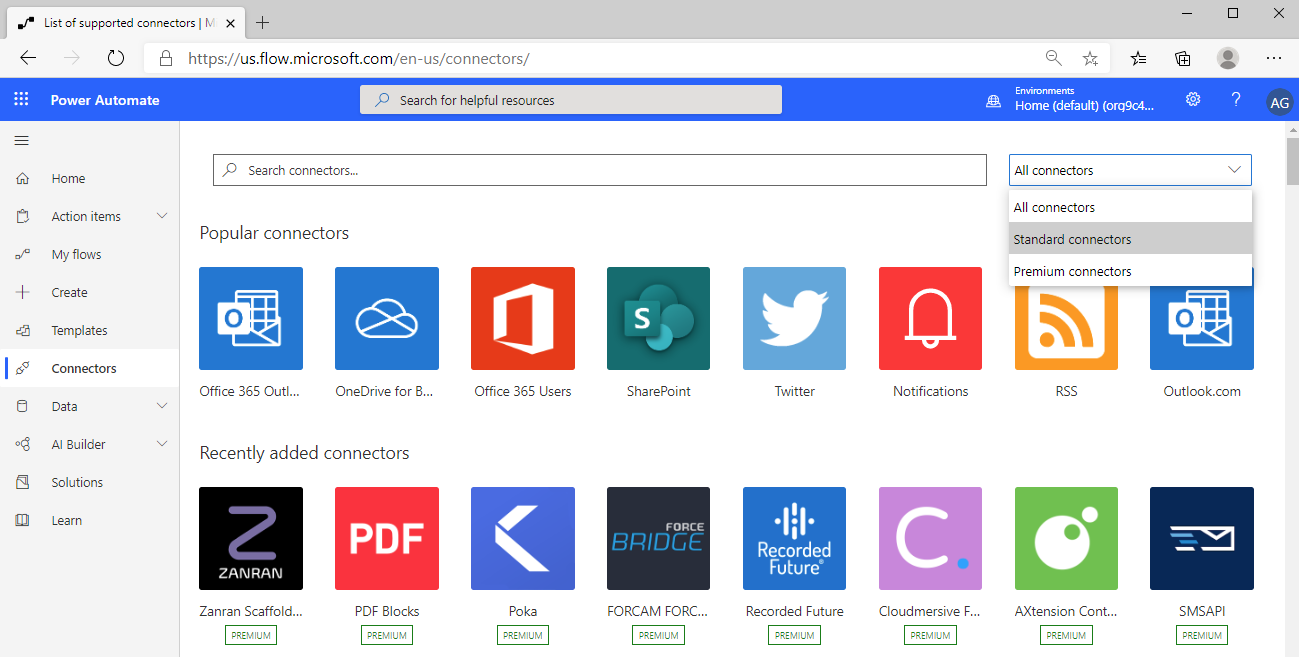1299x657 pixels.
Task: Open Solutions in the left navigation
Action: [x=90, y=482]
